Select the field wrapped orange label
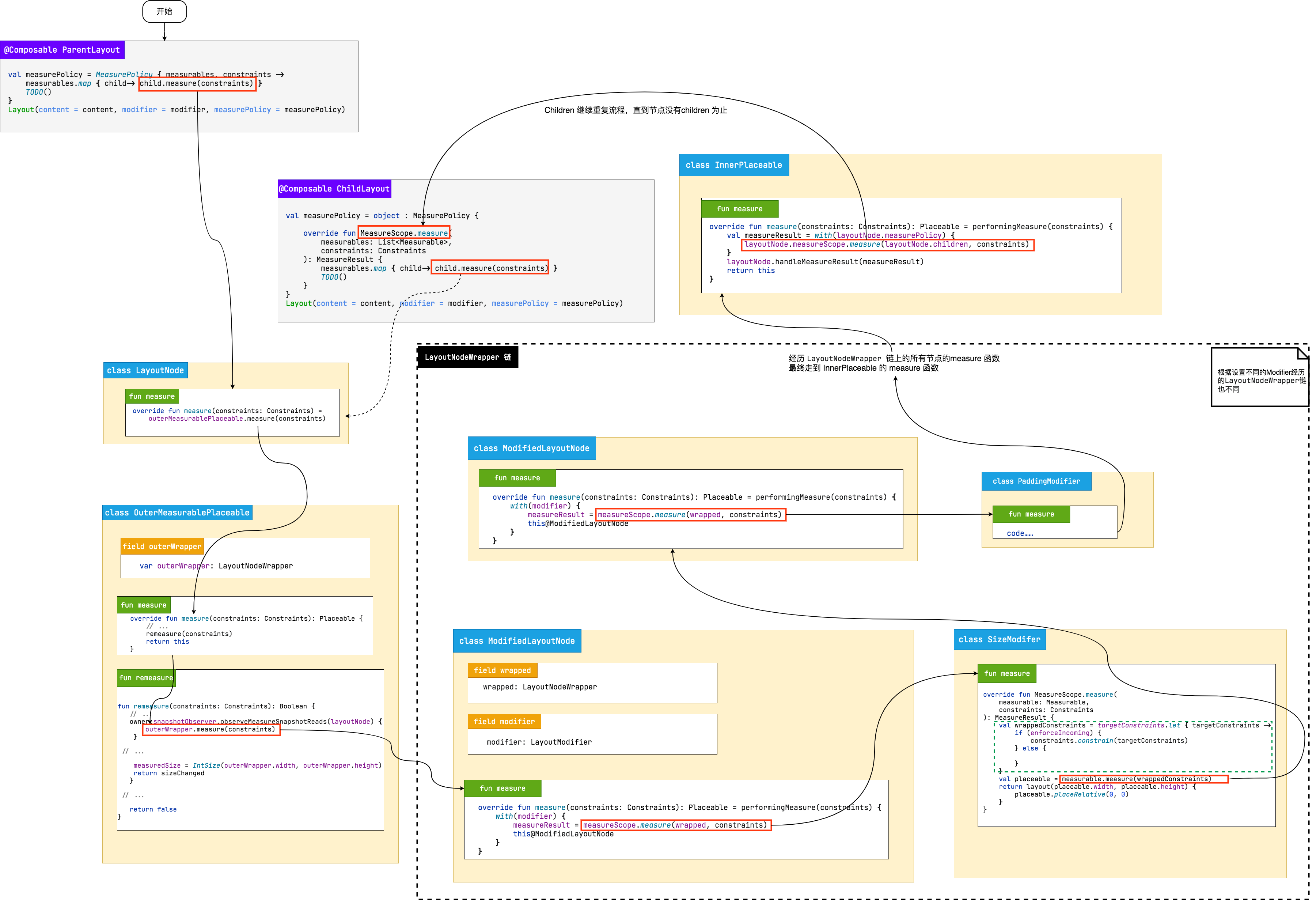Screen dimensions: 1316x900 pyautogui.click(x=502, y=670)
